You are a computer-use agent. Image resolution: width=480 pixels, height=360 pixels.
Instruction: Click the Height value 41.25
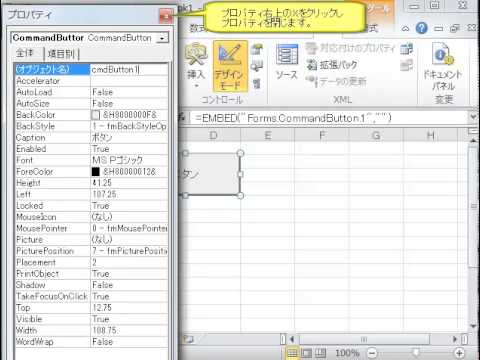click(129, 183)
